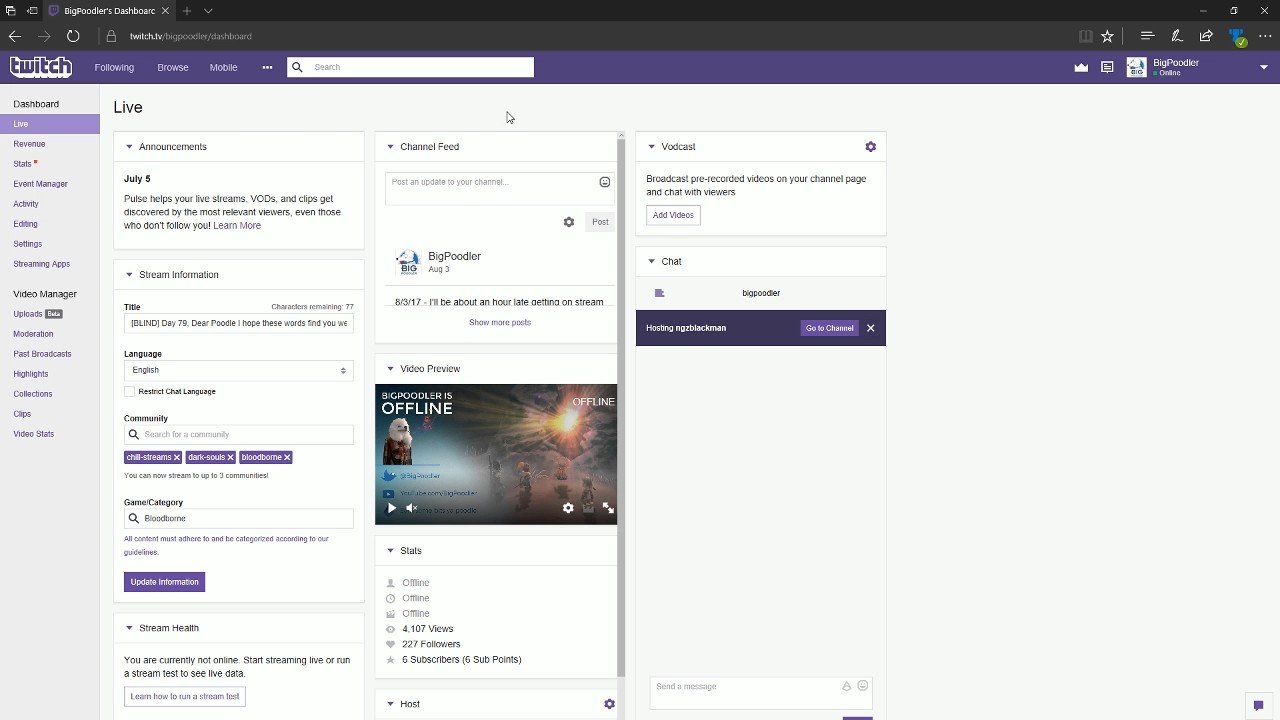Enable Restrict Chat Language checkbox

(x=130, y=391)
